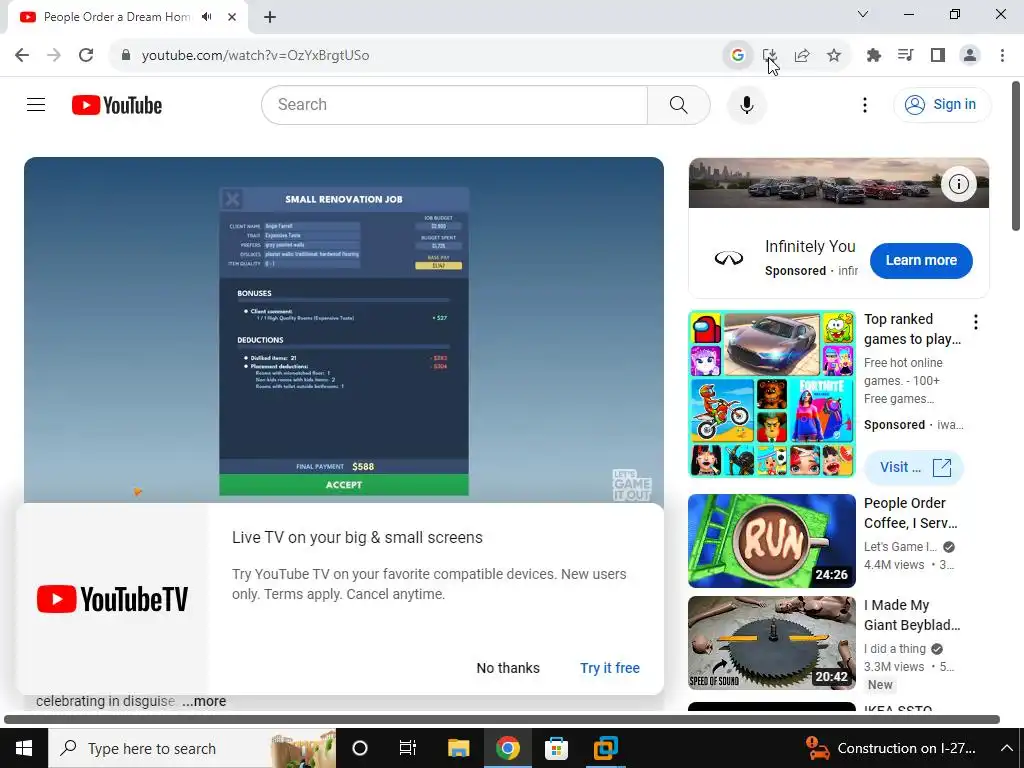Image resolution: width=1024 pixels, height=768 pixels.
Task: Mute tab via speaker icon
Action: coord(207,17)
